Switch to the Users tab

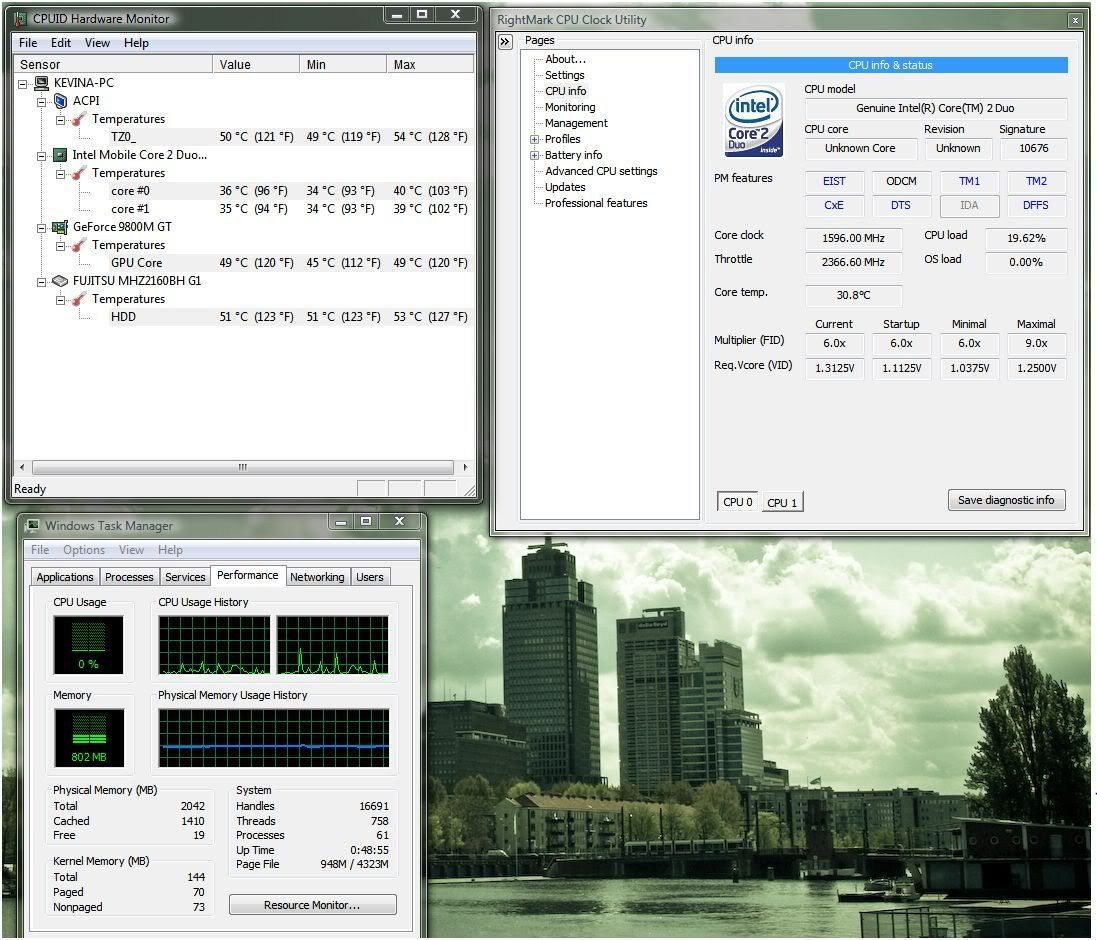pos(369,577)
